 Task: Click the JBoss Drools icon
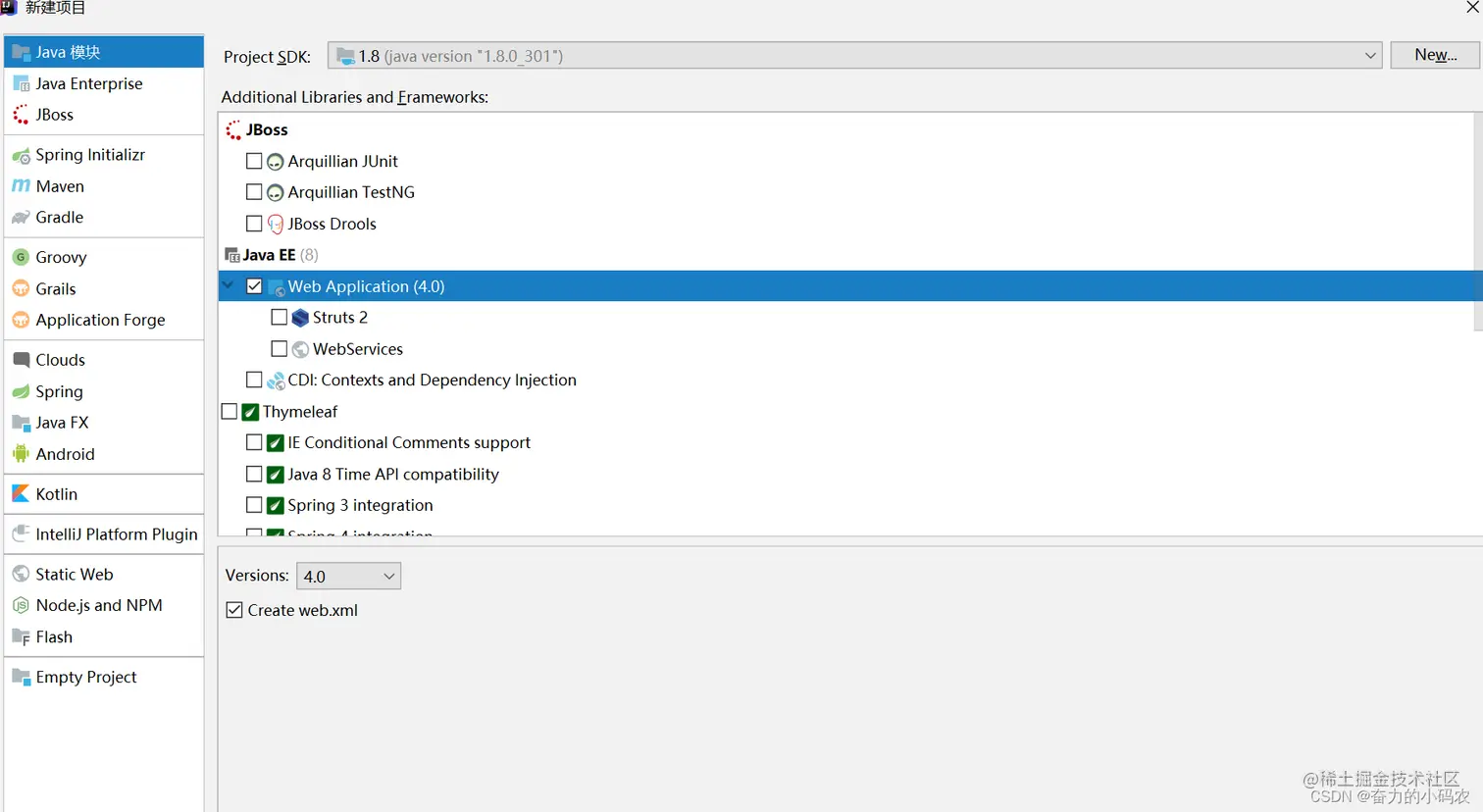(276, 225)
